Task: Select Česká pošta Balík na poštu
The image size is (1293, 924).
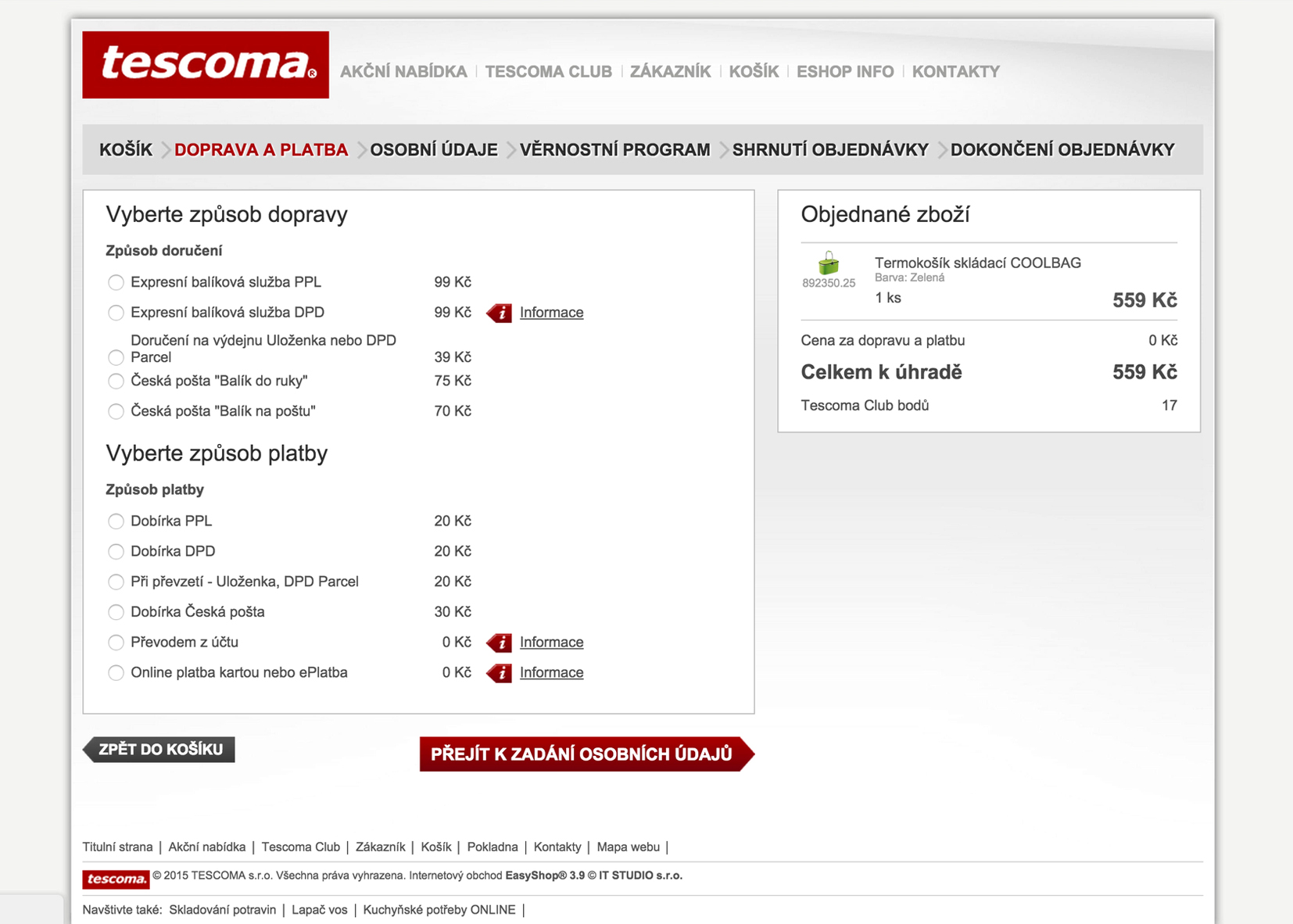Action: coord(116,411)
